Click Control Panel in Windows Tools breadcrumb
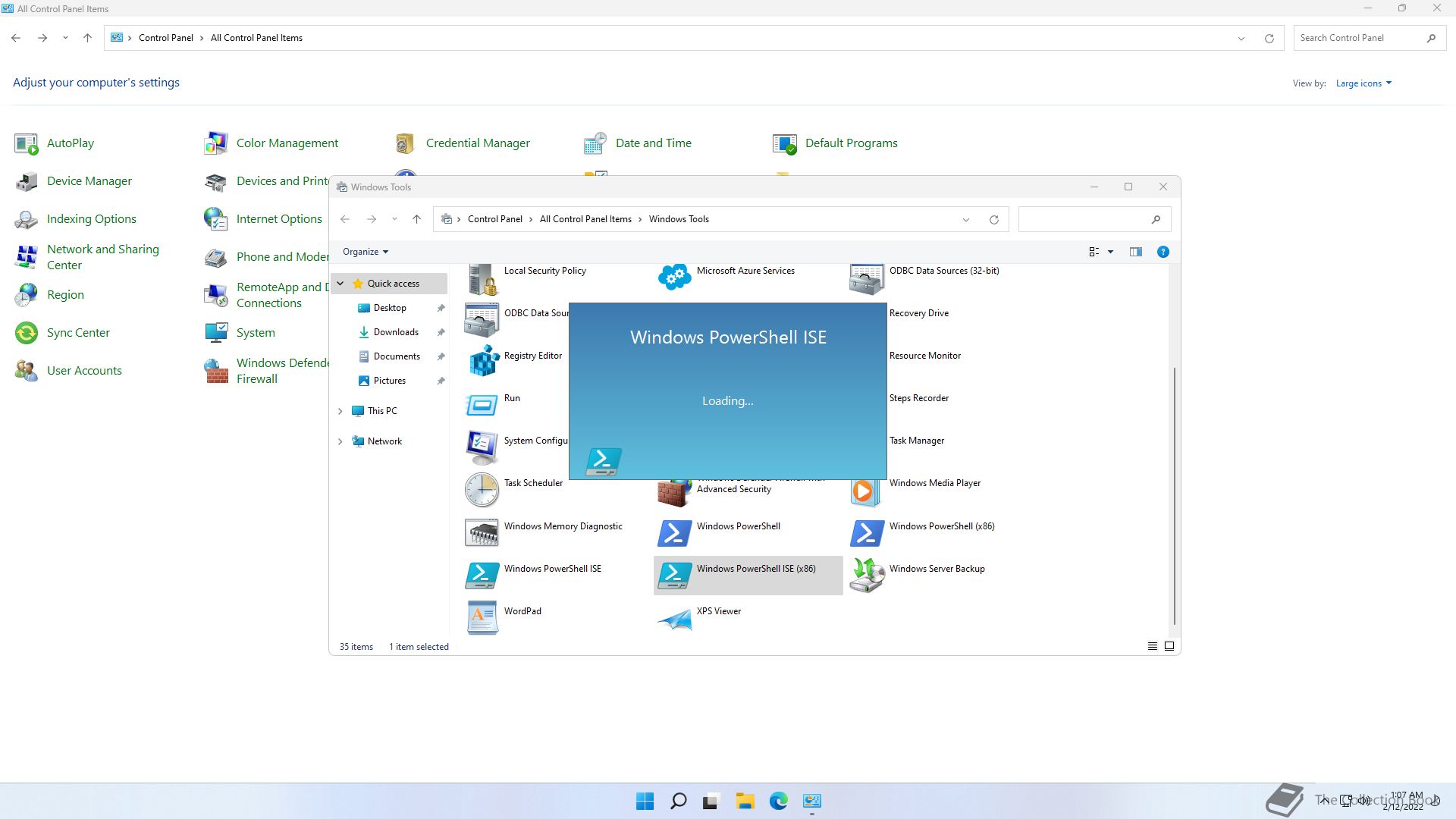 click(494, 219)
